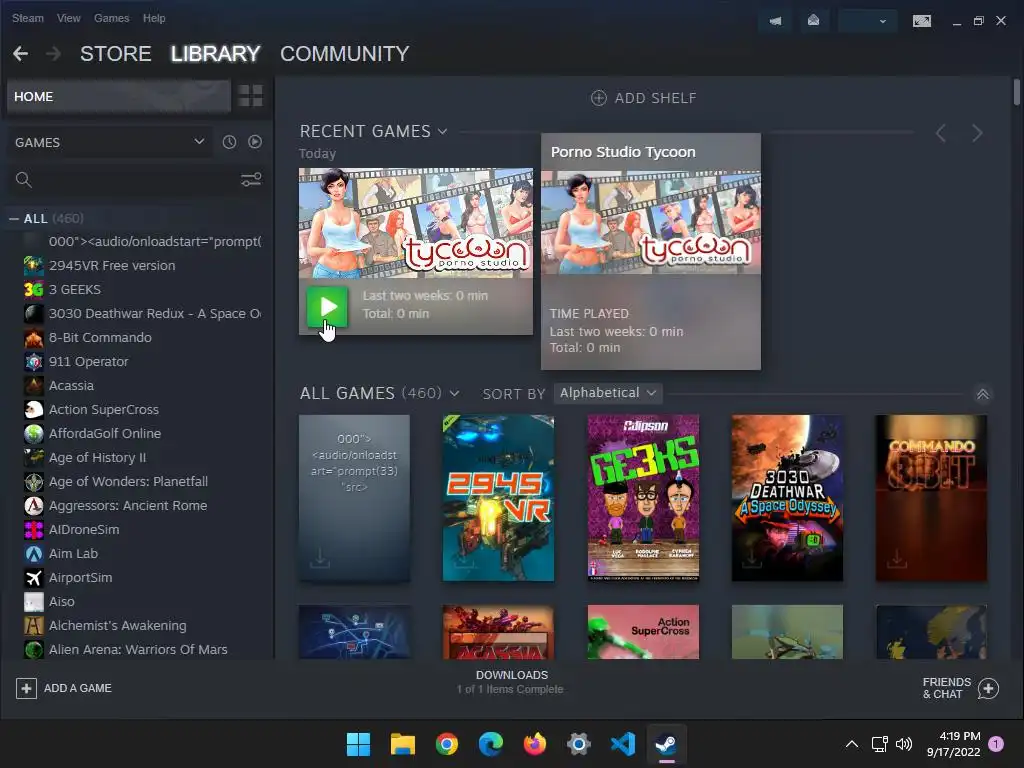Select Aggressors: Ancient Rome in list
The height and width of the screenshot is (768, 1024).
click(x=128, y=505)
